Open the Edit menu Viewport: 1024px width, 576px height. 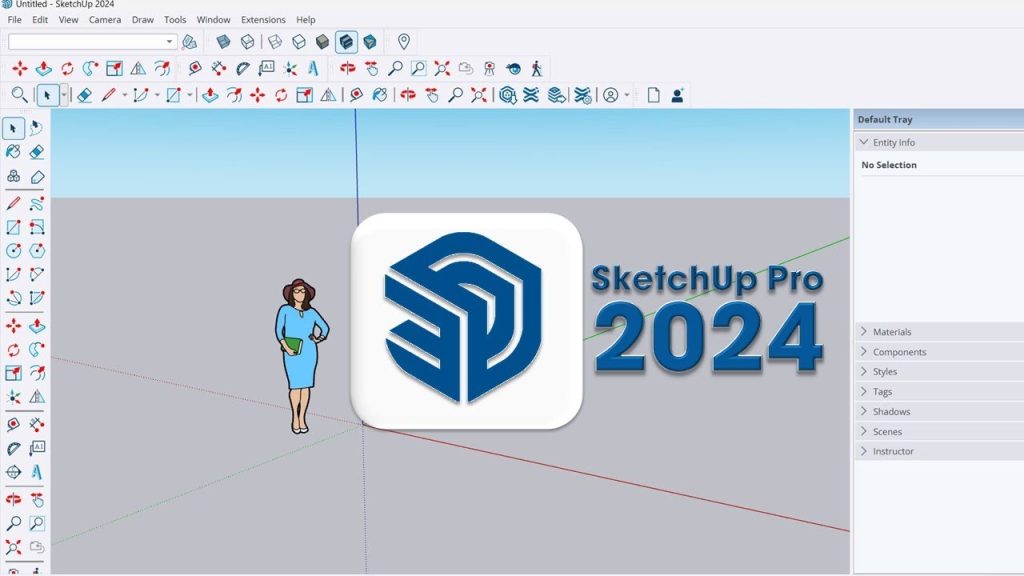(x=40, y=20)
